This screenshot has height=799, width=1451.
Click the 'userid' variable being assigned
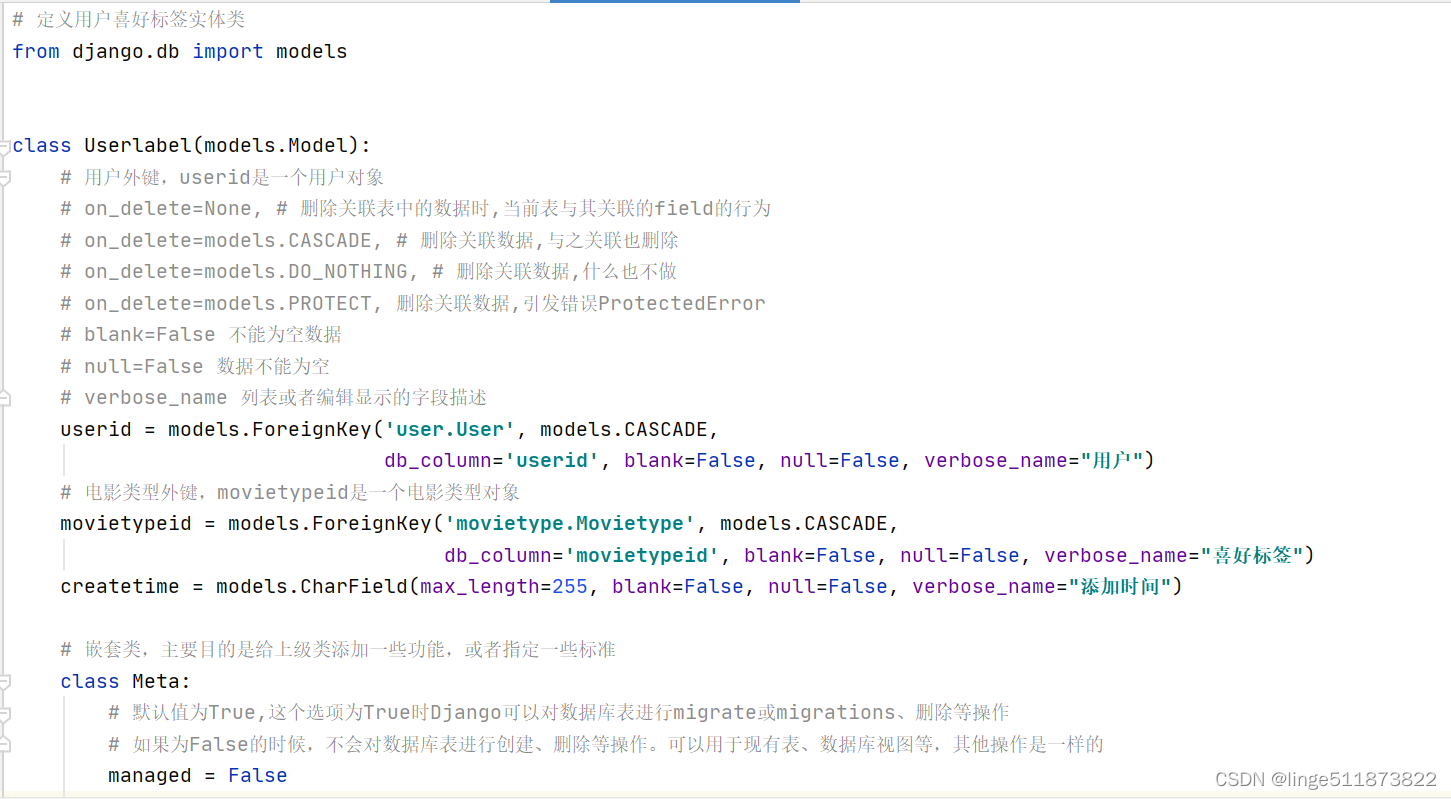pos(96,430)
